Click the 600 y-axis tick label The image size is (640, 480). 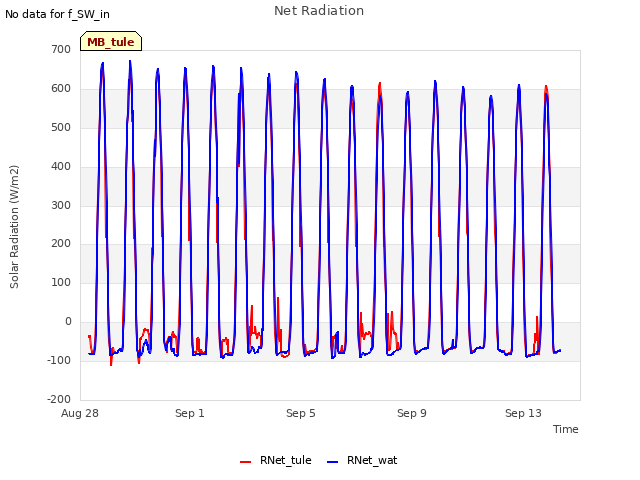click(61, 89)
